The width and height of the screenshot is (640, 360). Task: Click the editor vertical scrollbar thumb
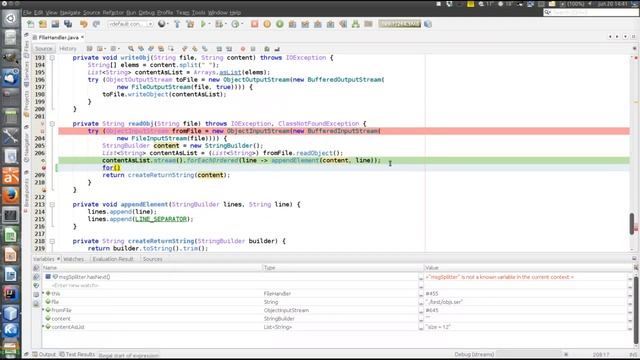pyautogui.click(x=632, y=223)
